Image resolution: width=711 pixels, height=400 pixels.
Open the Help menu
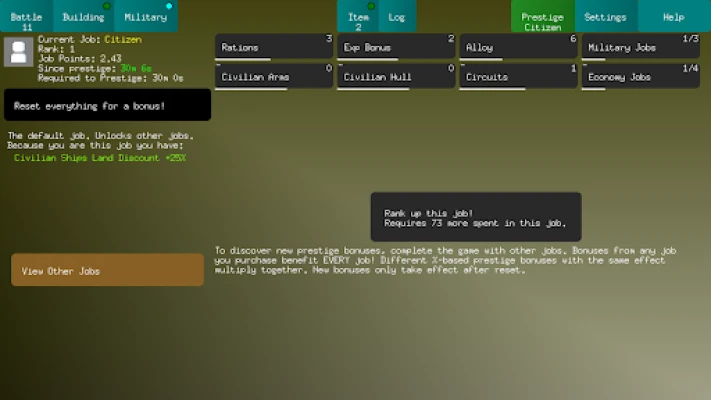(x=674, y=16)
